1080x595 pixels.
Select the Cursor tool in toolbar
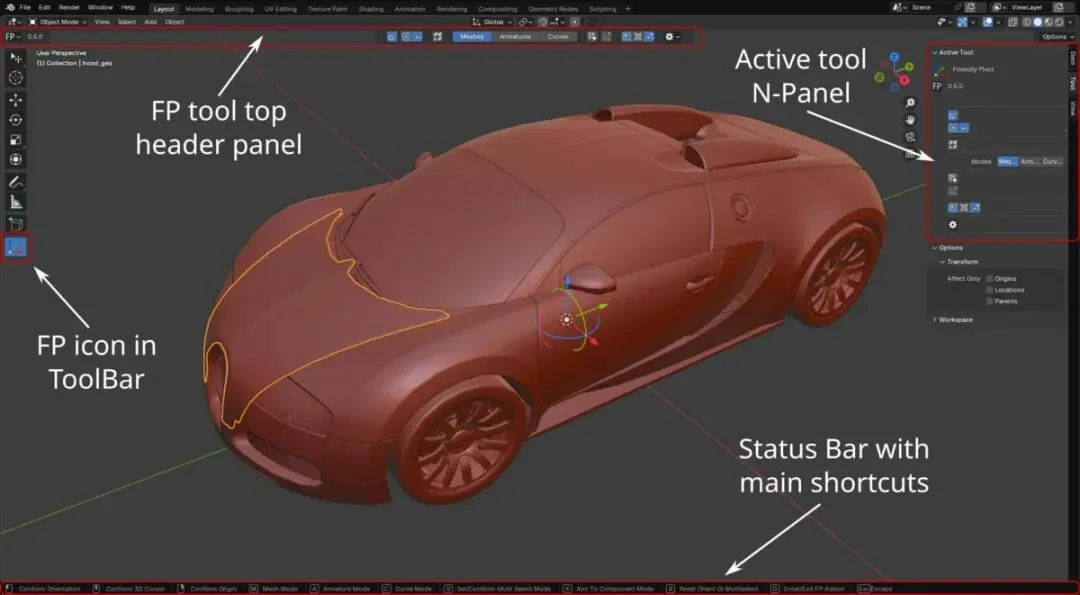click(16, 78)
